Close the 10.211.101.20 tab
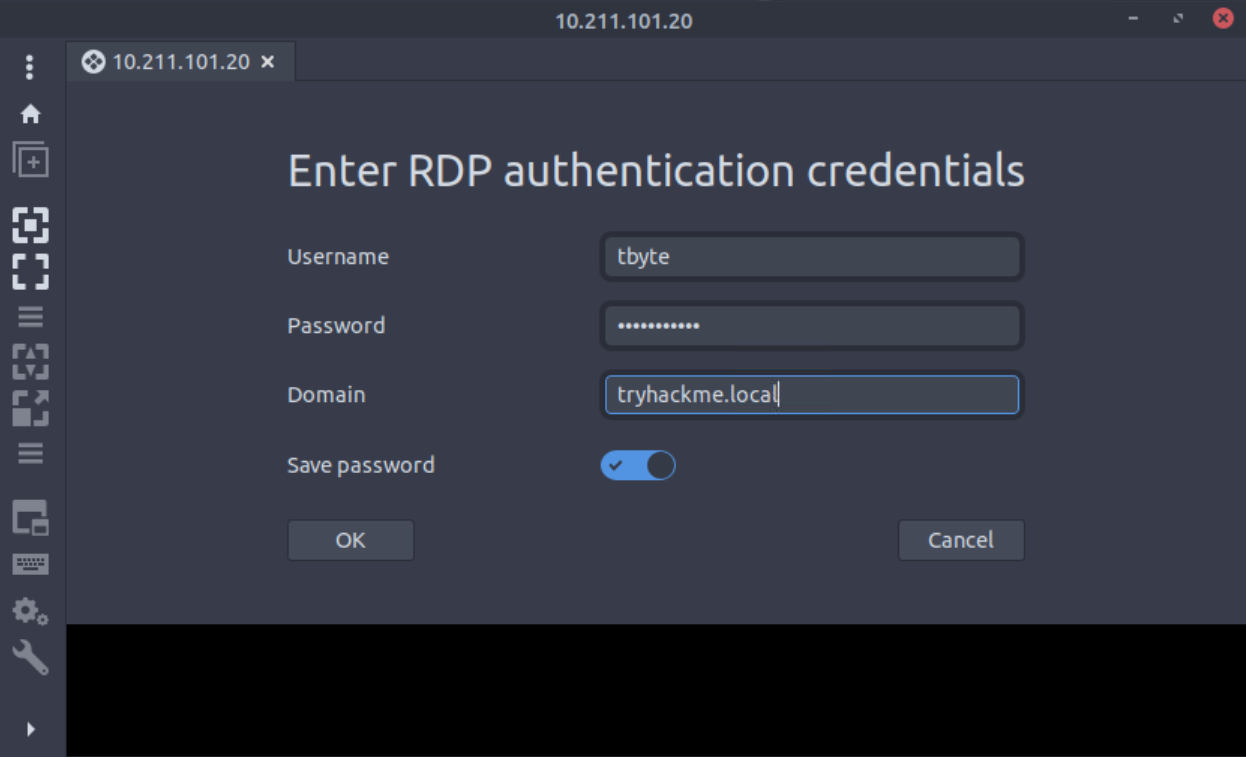 pyautogui.click(x=267, y=62)
